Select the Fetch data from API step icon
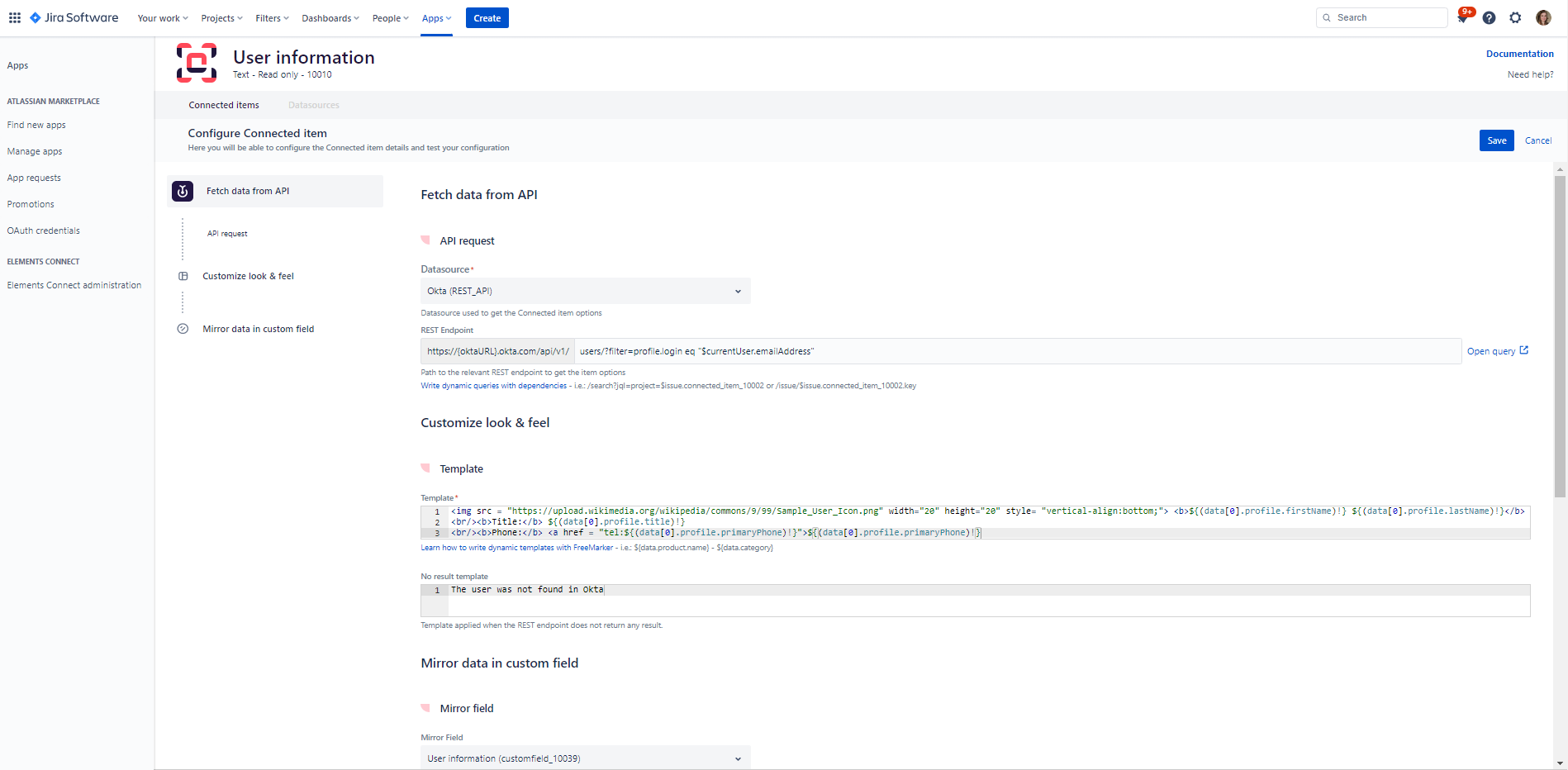This screenshot has width=1568, height=770. [x=182, y=191]
